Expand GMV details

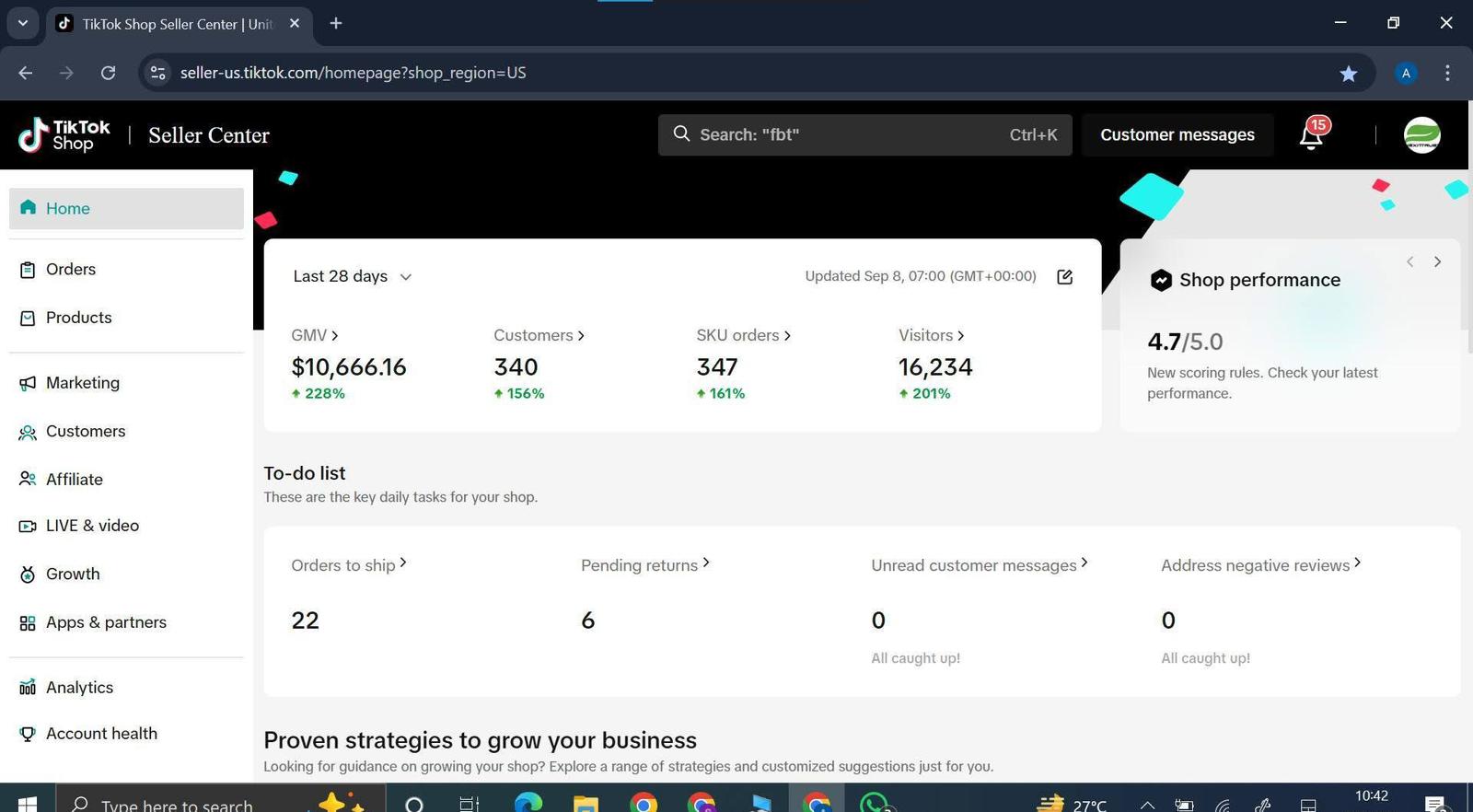tap(315, 336)
